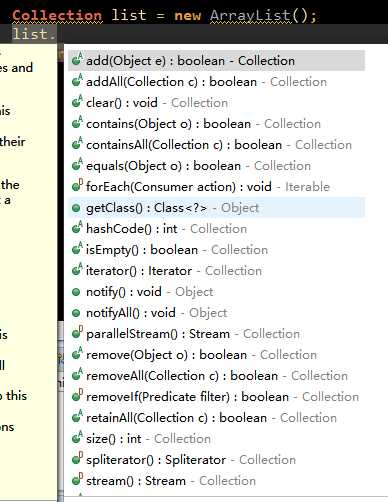Viewport: 388px width, 502px height.
Task: Pick iterator() : Iterator entry
Action: (x=216, y=271)
